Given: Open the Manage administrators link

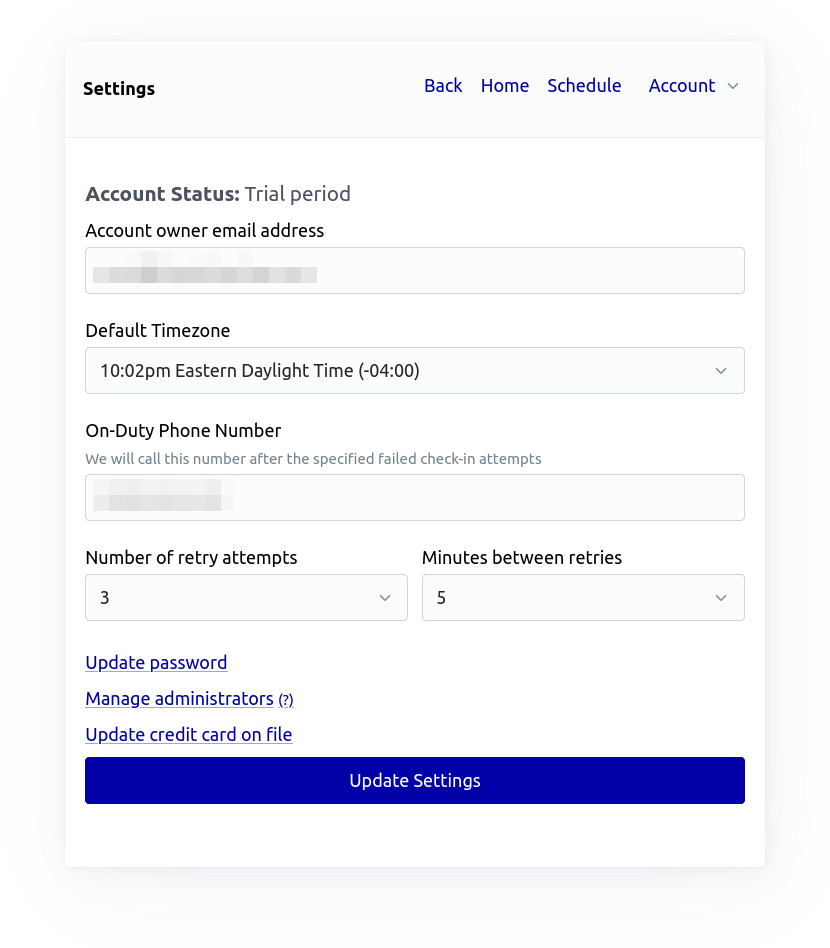Looking at the screenshot, I should [x=179, y=698].
